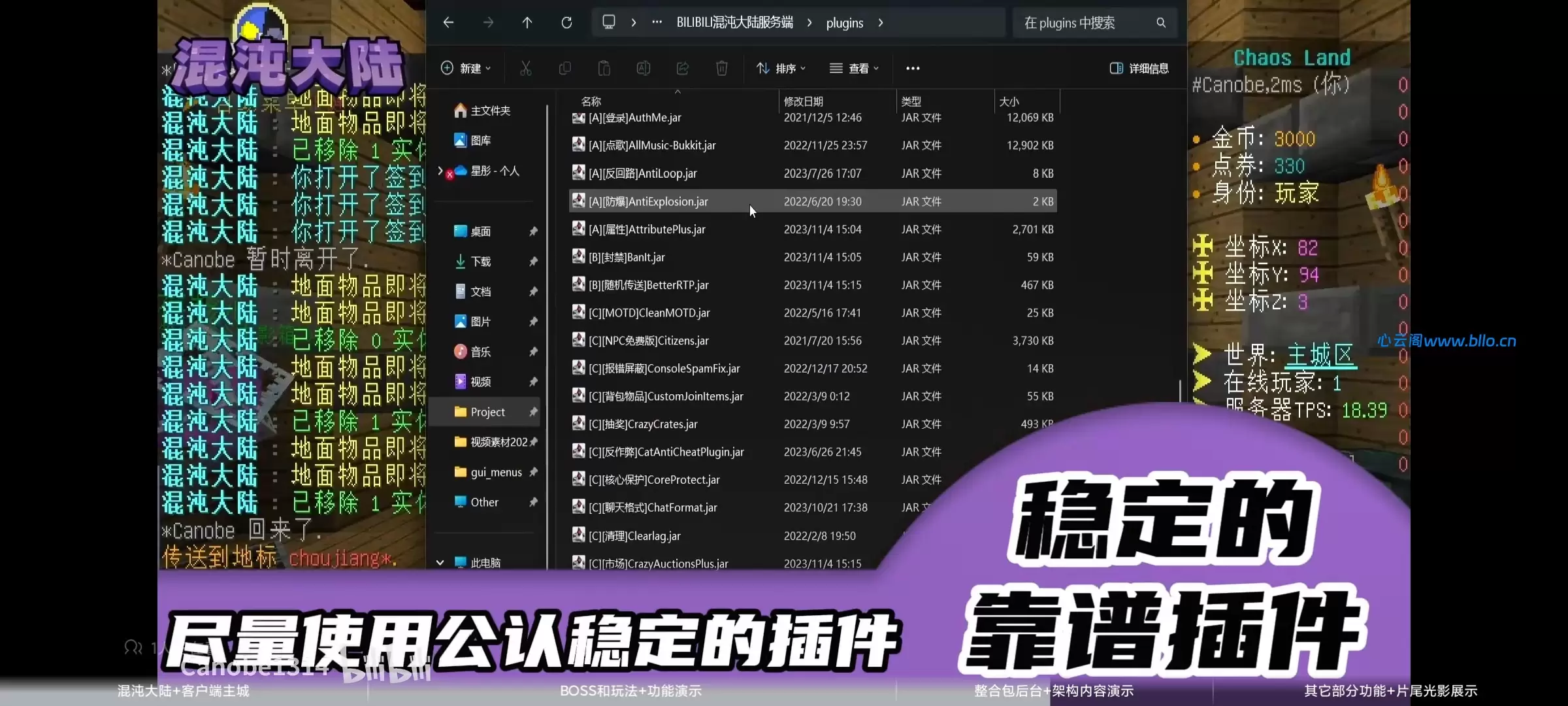Click the Cut scissors icon
1568x706 pixels.
(525, 68)
